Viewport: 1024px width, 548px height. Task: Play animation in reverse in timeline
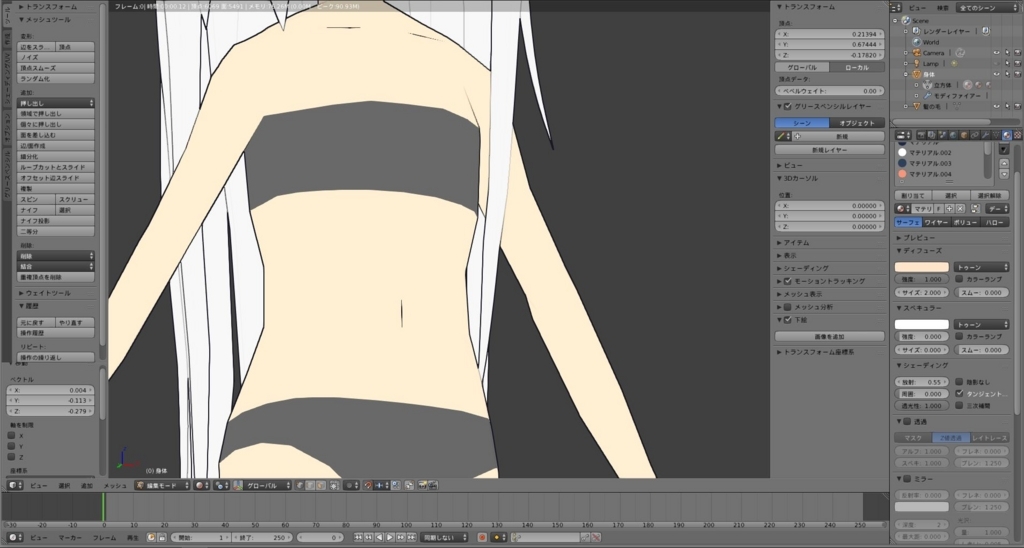pyautogui.click(x=379, y=538)
